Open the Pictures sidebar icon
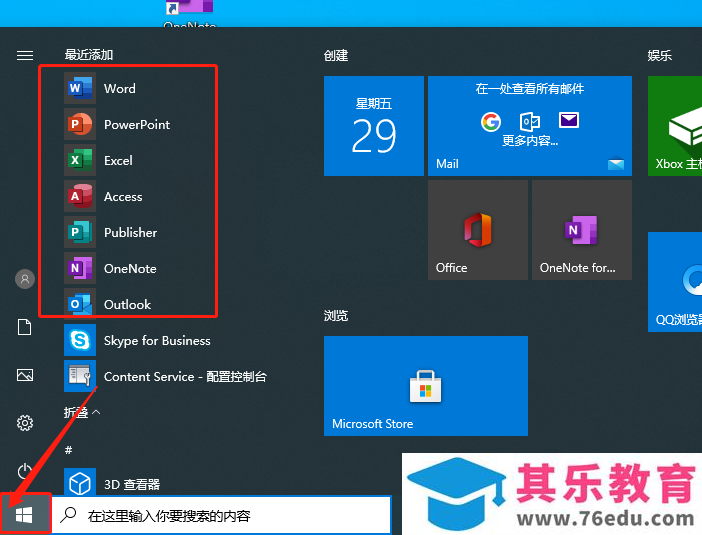The width and height of the screenshot is (702, 535). click(x=25, y=375)
